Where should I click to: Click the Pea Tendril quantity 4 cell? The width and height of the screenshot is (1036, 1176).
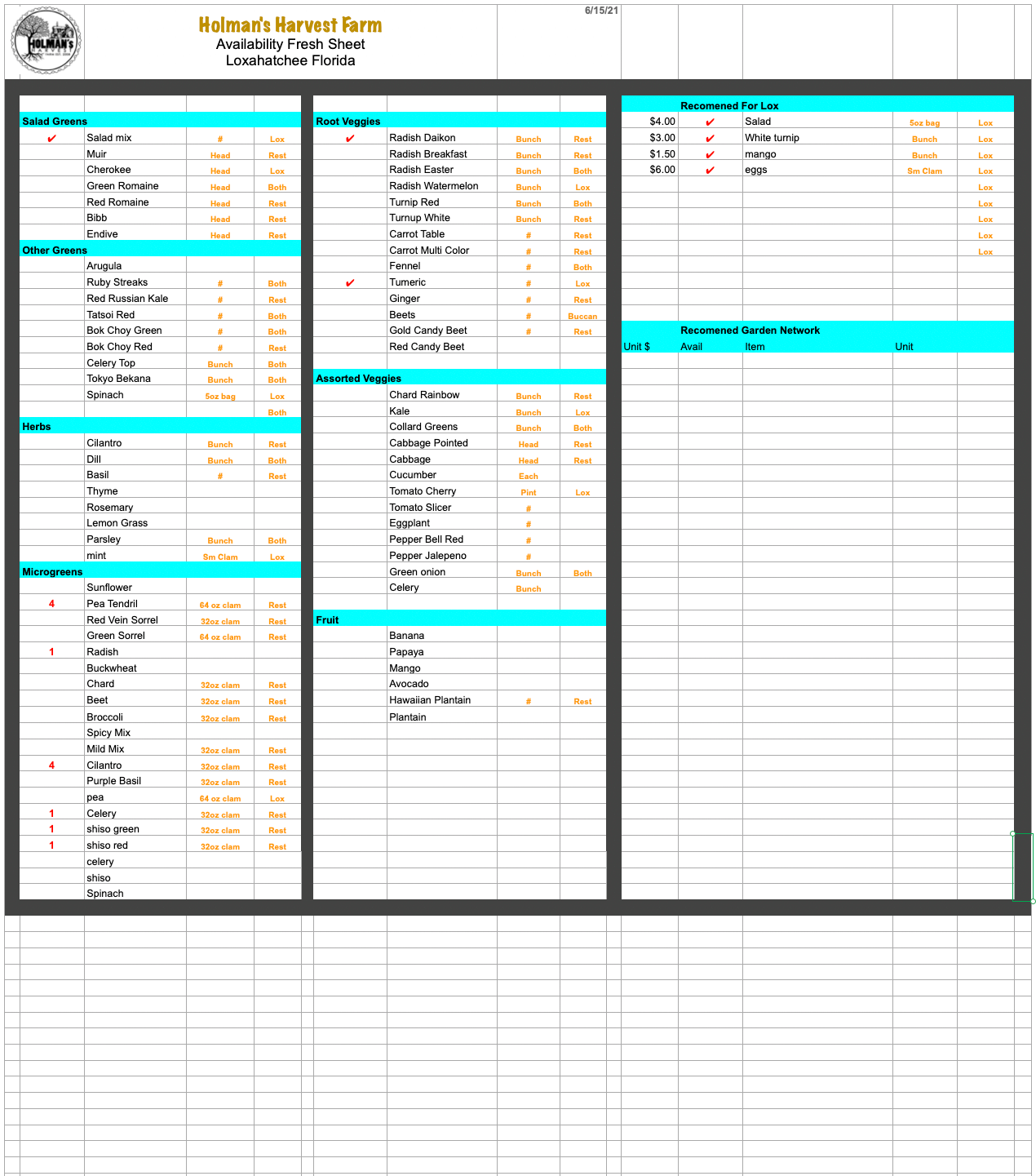[x=52, y=604]
